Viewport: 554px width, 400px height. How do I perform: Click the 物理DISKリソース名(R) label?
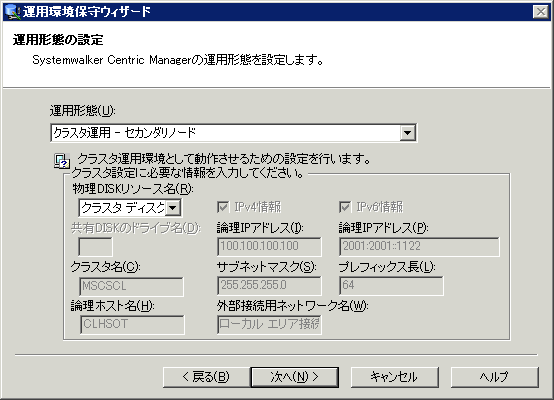click(133, 189)
